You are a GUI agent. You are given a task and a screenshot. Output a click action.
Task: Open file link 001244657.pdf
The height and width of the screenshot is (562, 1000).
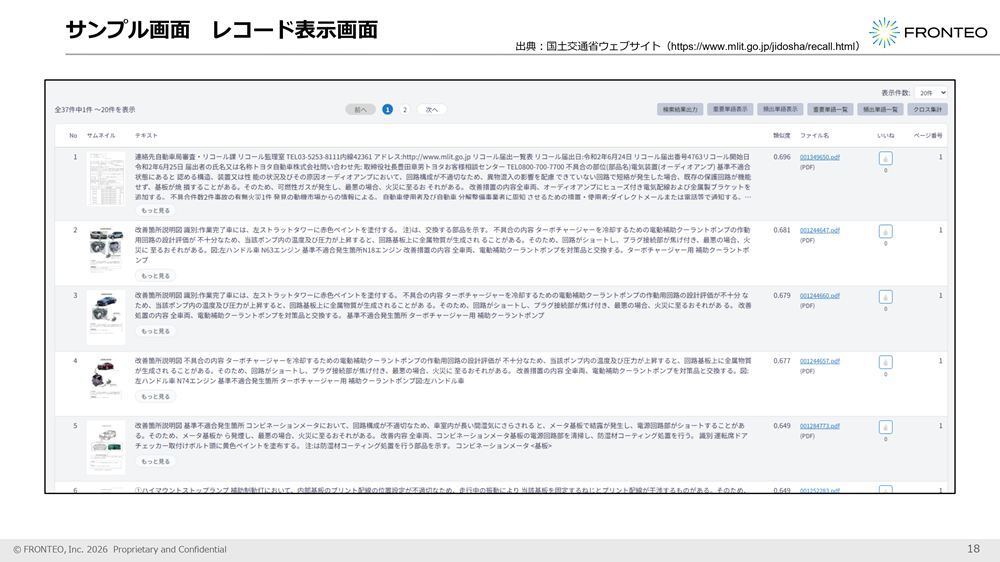coord(820,361)
